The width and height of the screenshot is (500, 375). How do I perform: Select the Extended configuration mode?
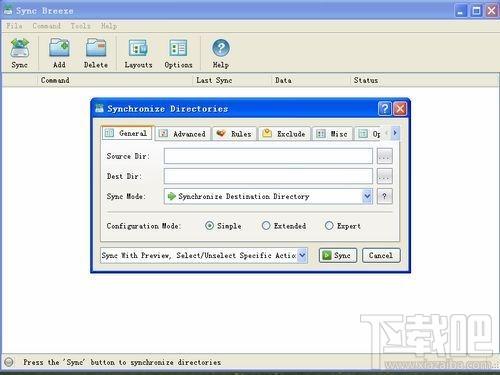point(266,226)
